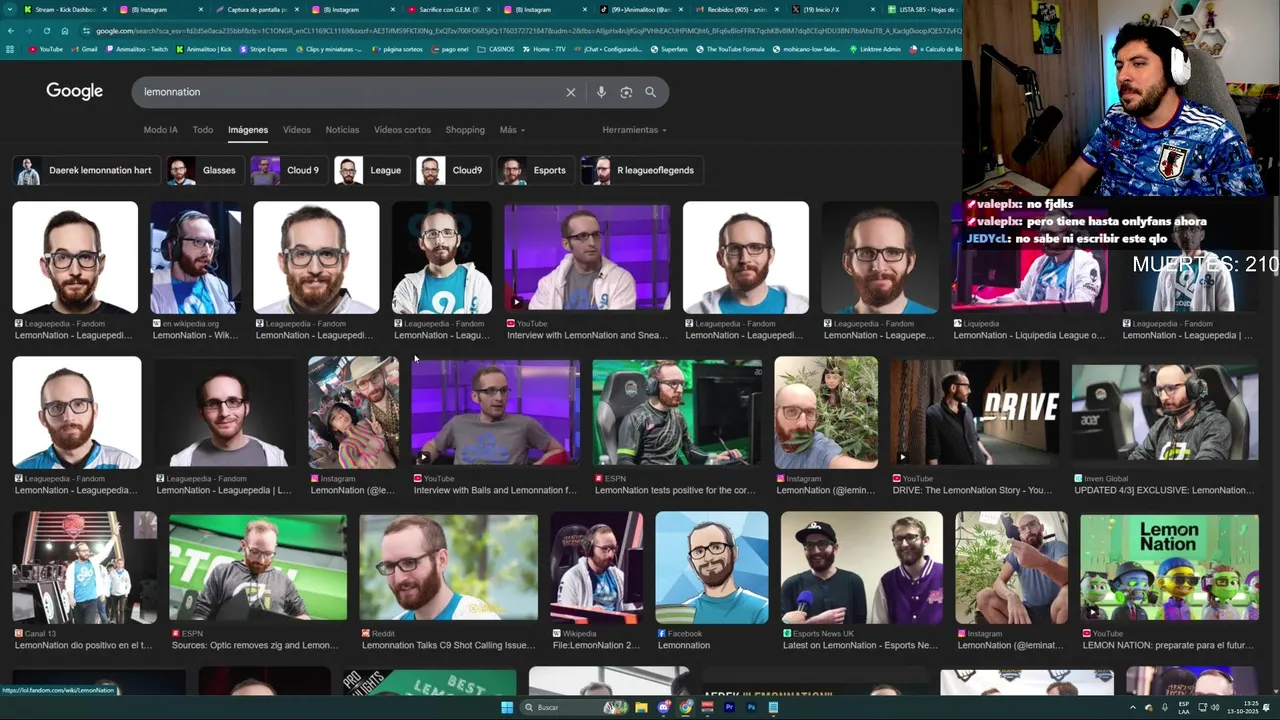
Task: Show hidden icons in the system tray
Action: [1133, 707]
